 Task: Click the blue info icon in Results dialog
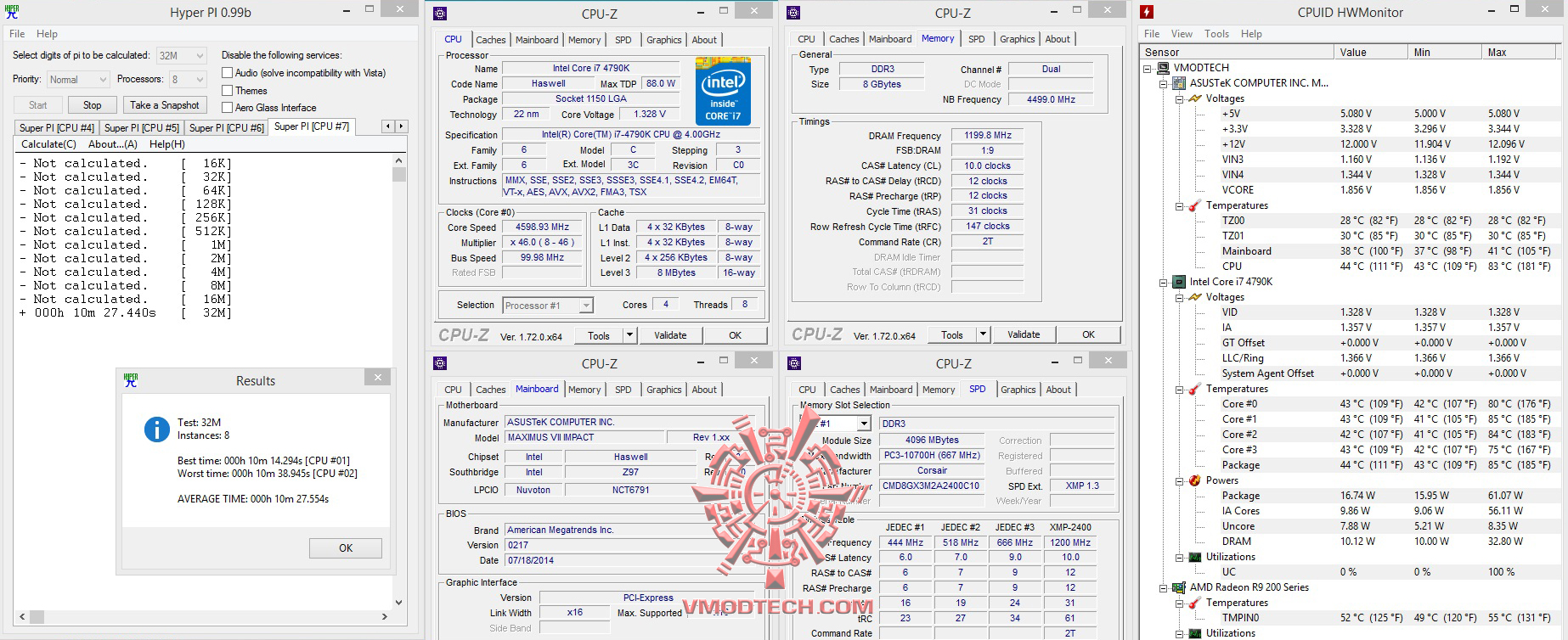[157, 429]
